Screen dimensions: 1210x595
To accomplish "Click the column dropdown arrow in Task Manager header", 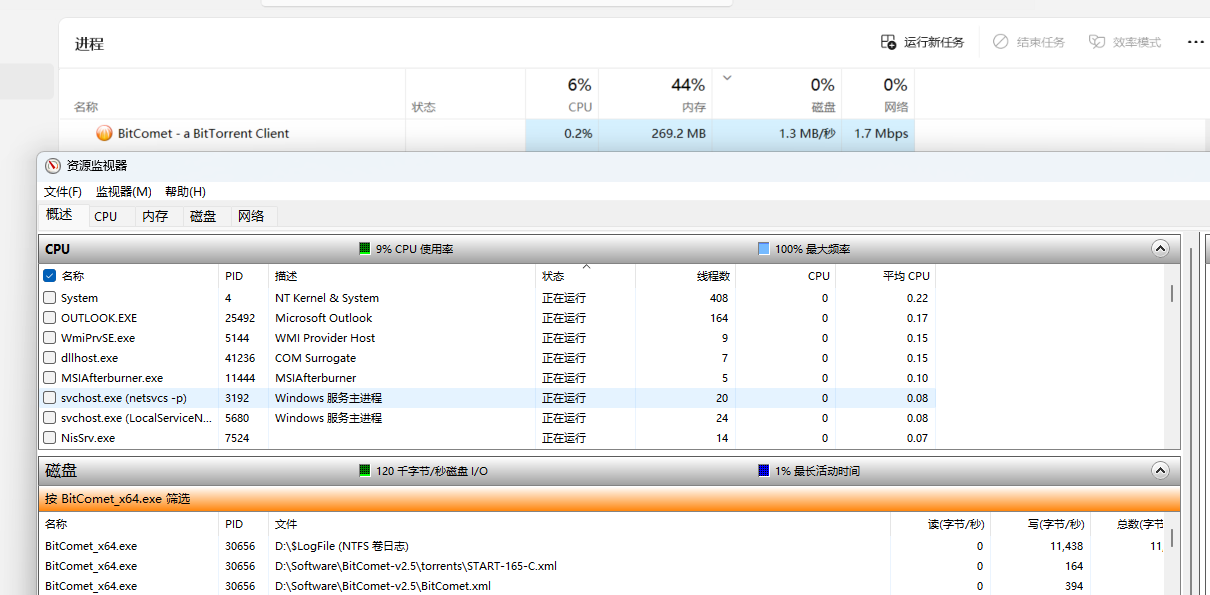I will (x=727, y=78).
